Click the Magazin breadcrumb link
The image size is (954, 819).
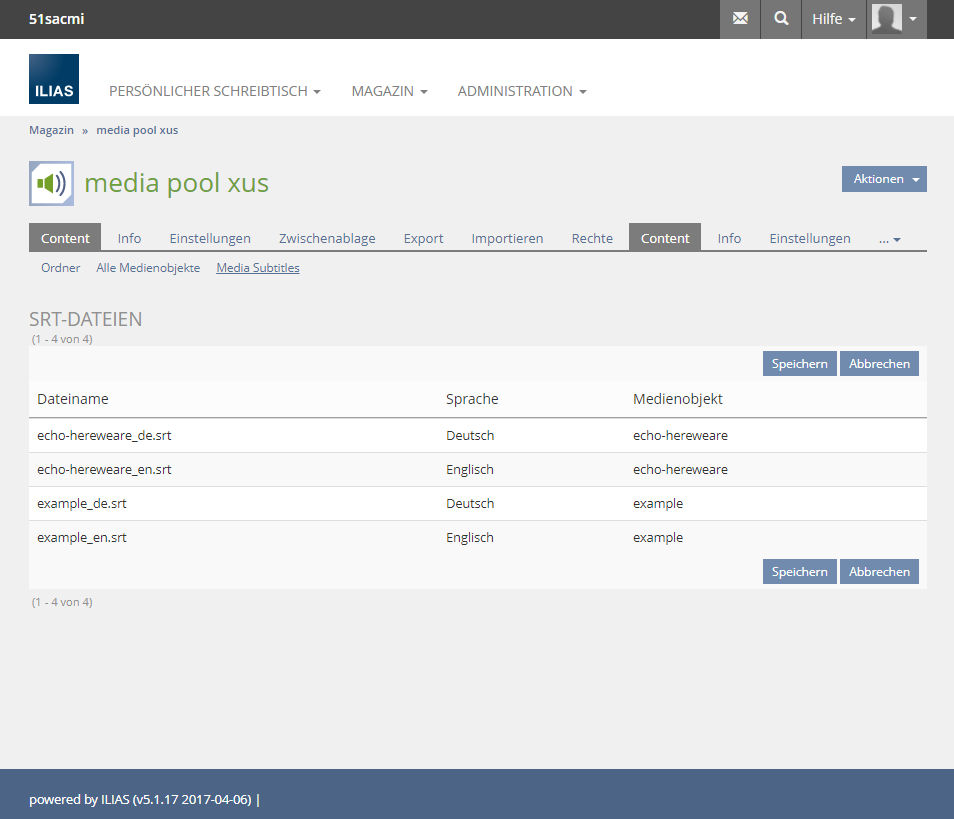click(51, 130)
